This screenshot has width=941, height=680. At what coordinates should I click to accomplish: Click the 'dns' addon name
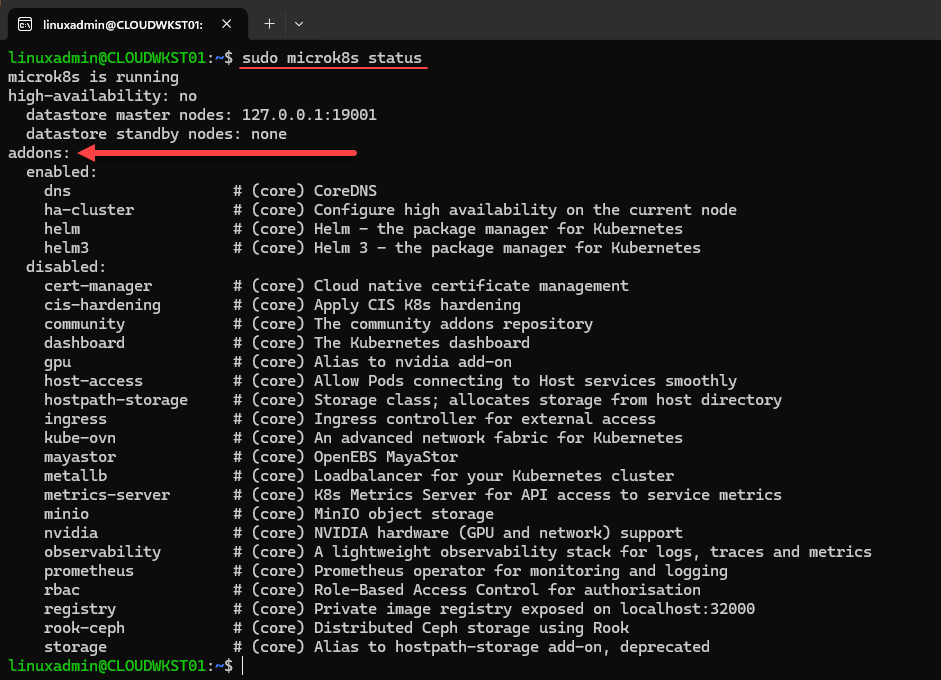pos(57,191)
